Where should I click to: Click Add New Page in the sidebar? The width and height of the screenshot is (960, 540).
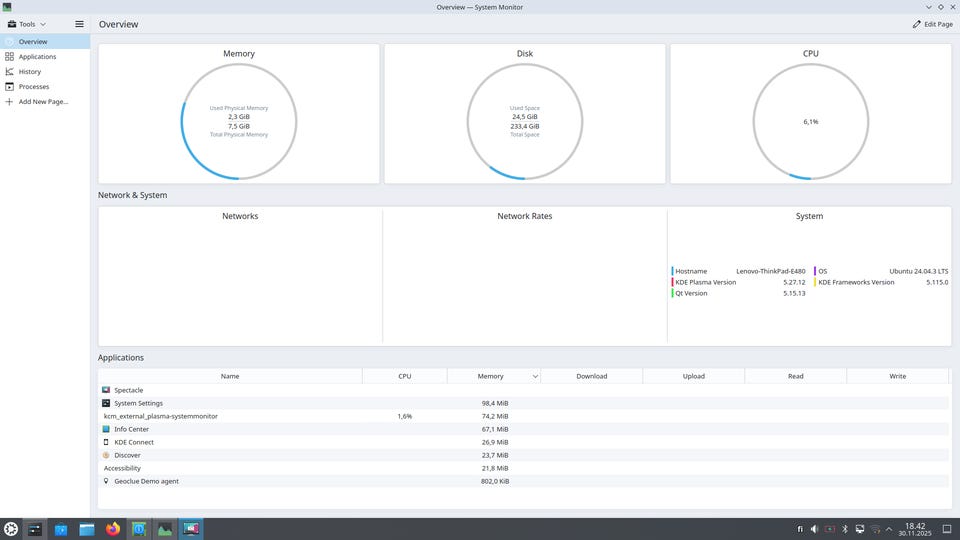45,102
